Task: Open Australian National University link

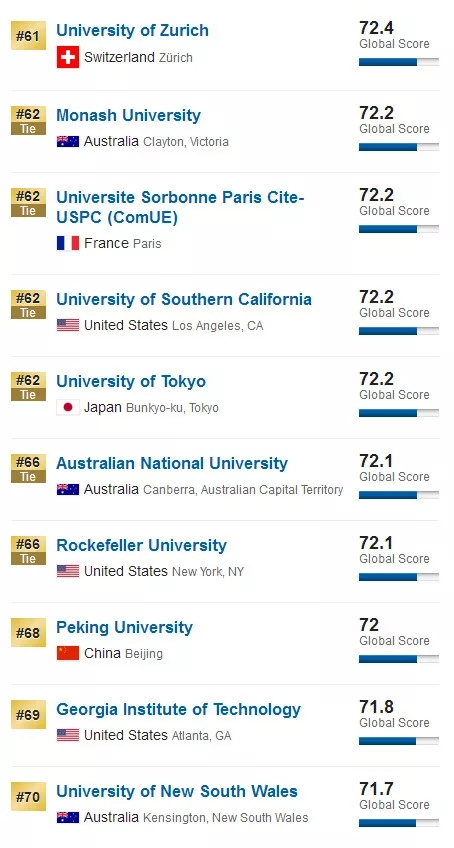Action: click(x=172, y=463)
